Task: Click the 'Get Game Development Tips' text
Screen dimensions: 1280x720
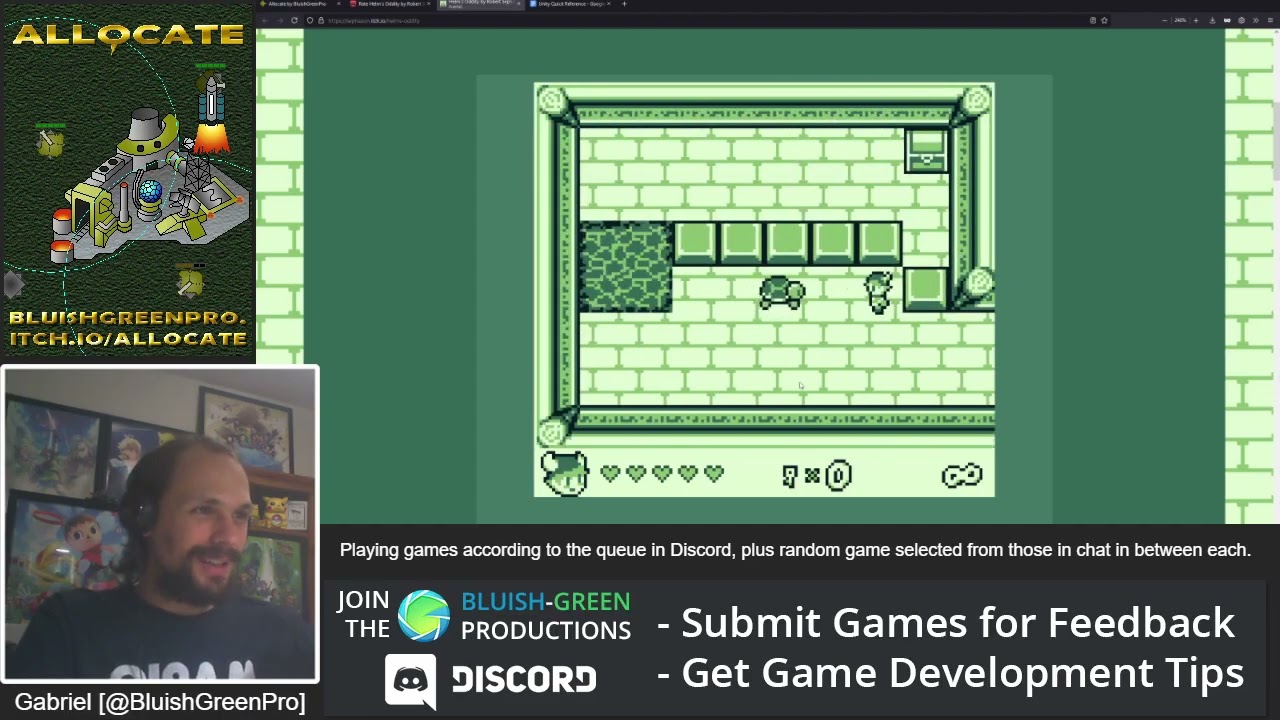Action: [x=951, y=673]
